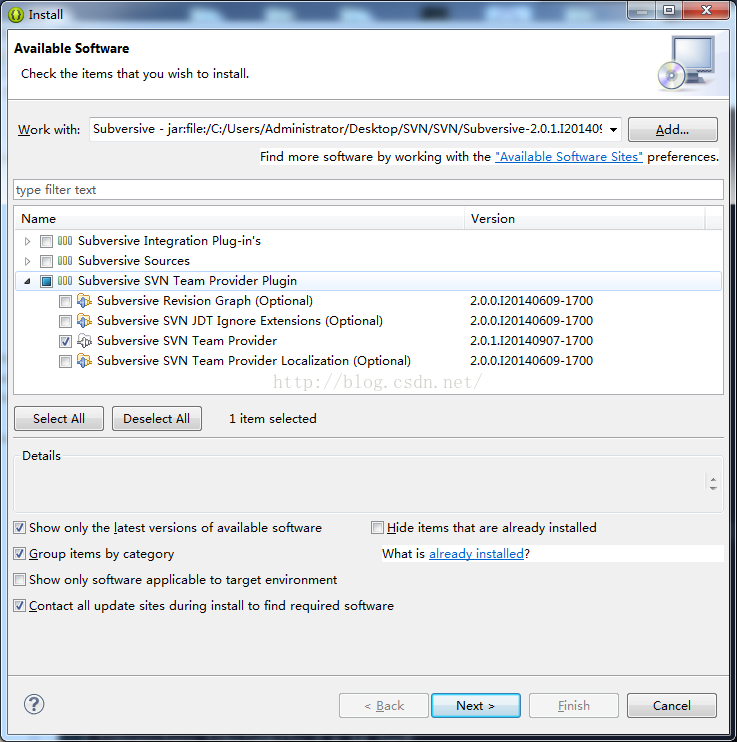Disable Show only the latest versions option
The width and height of the screenshot is (737, 742).
click(19, 528)
